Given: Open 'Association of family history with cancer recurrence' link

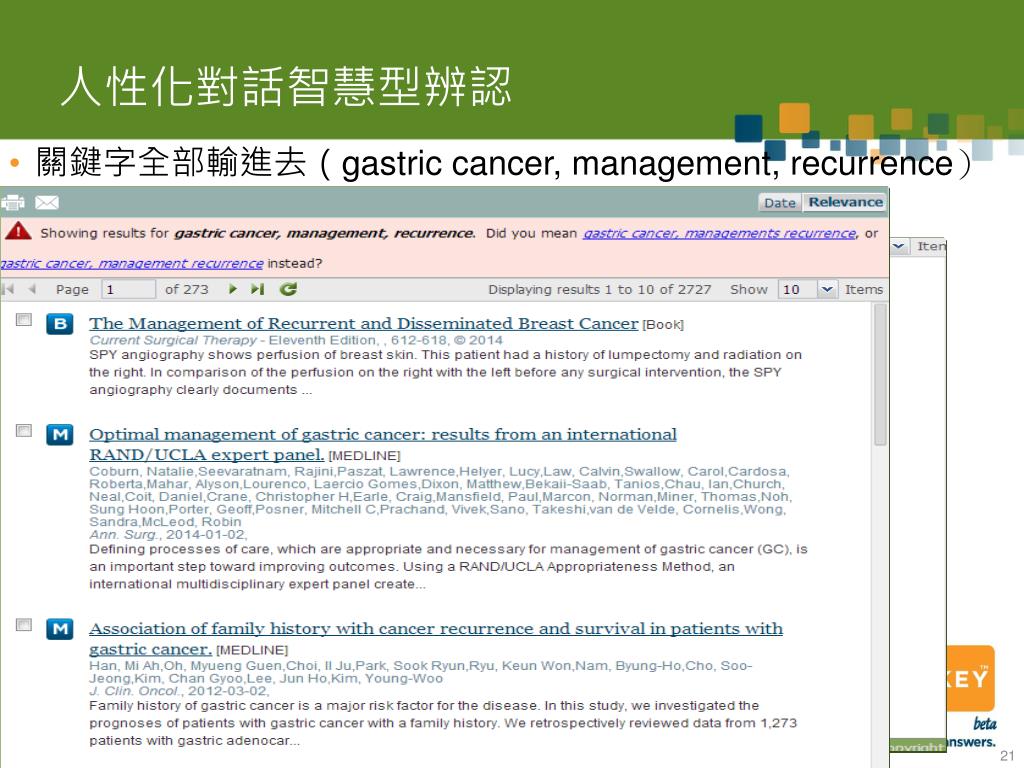Looking at the screenshot, I should (x=436, y=639).
